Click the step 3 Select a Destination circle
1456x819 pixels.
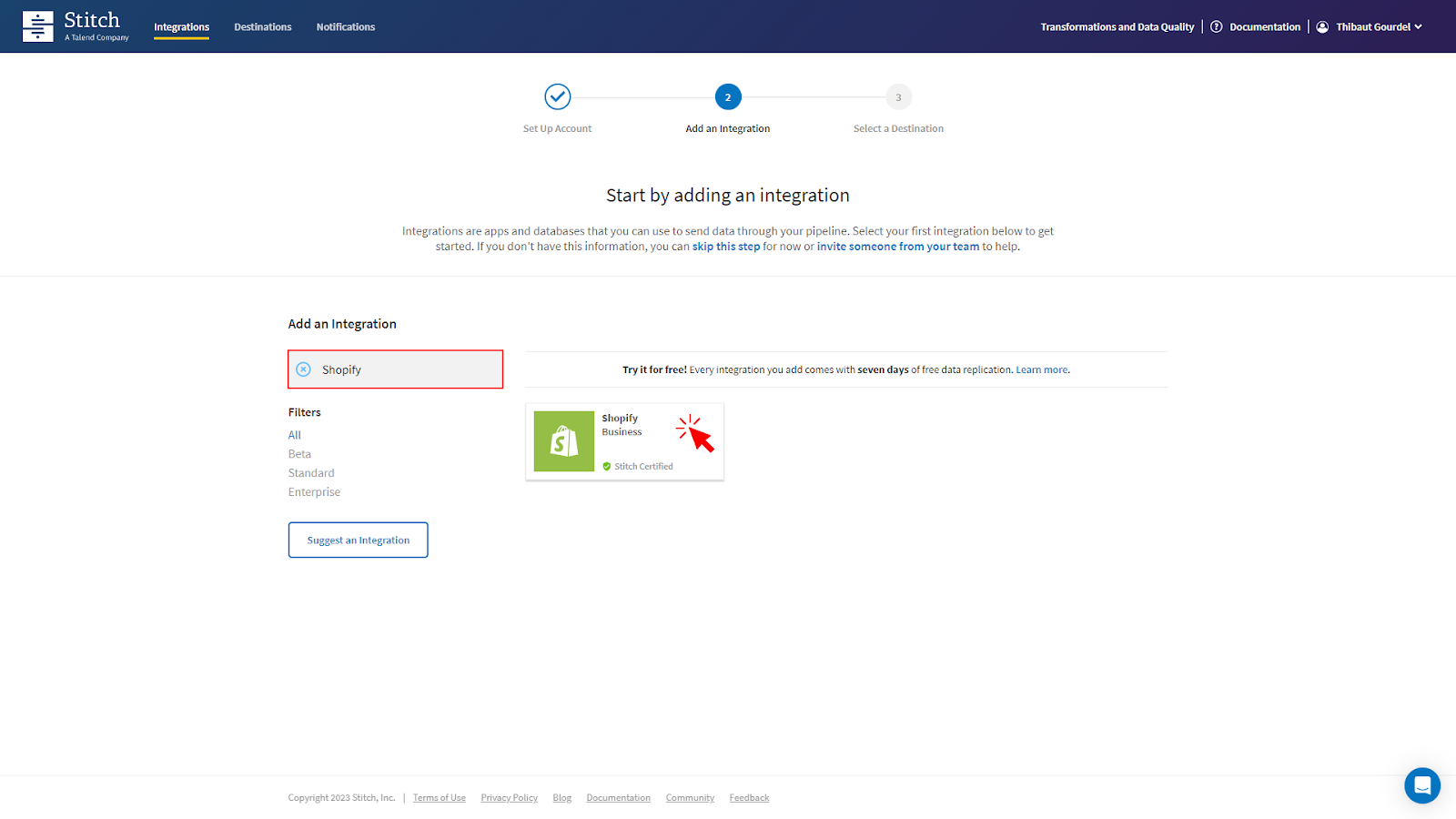coord(898,97)
